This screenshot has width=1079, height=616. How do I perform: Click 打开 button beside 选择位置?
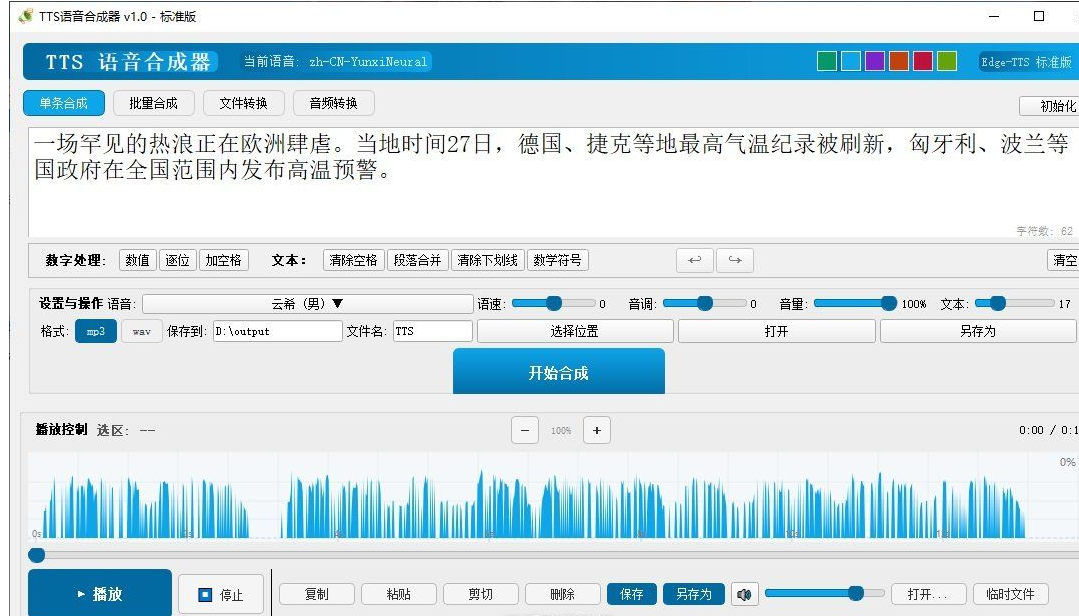pos(776,331)
